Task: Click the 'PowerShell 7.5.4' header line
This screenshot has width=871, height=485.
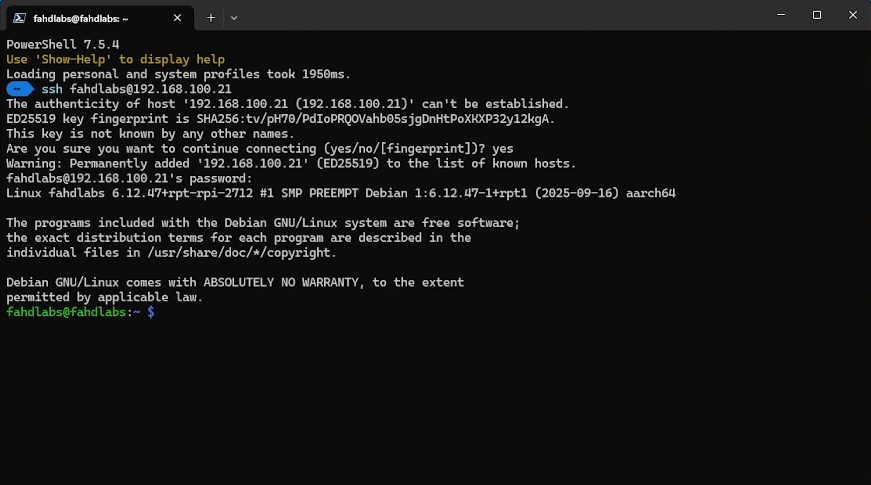Action: (x=65, y=45)
